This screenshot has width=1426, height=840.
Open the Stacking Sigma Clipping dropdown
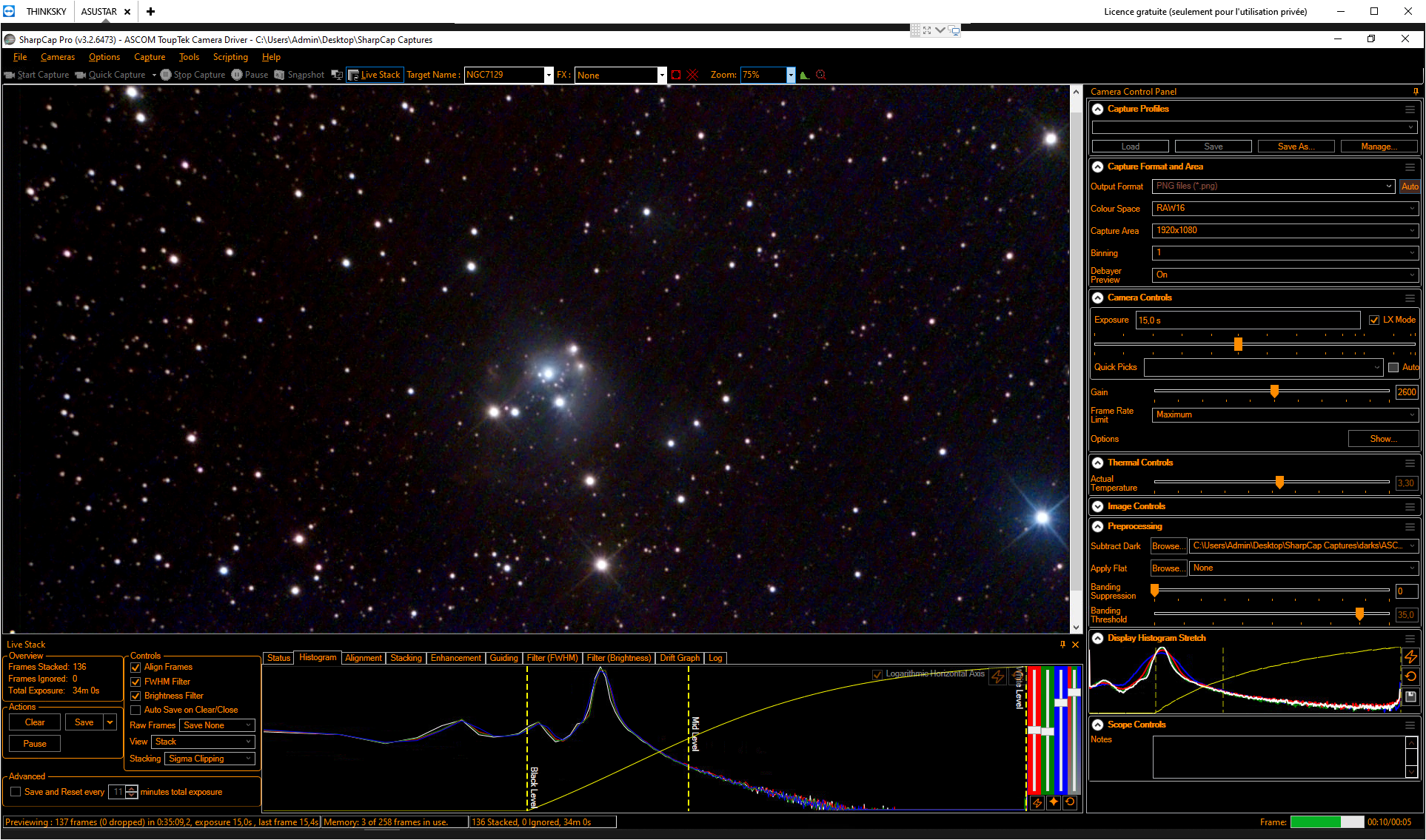[210, 759]
